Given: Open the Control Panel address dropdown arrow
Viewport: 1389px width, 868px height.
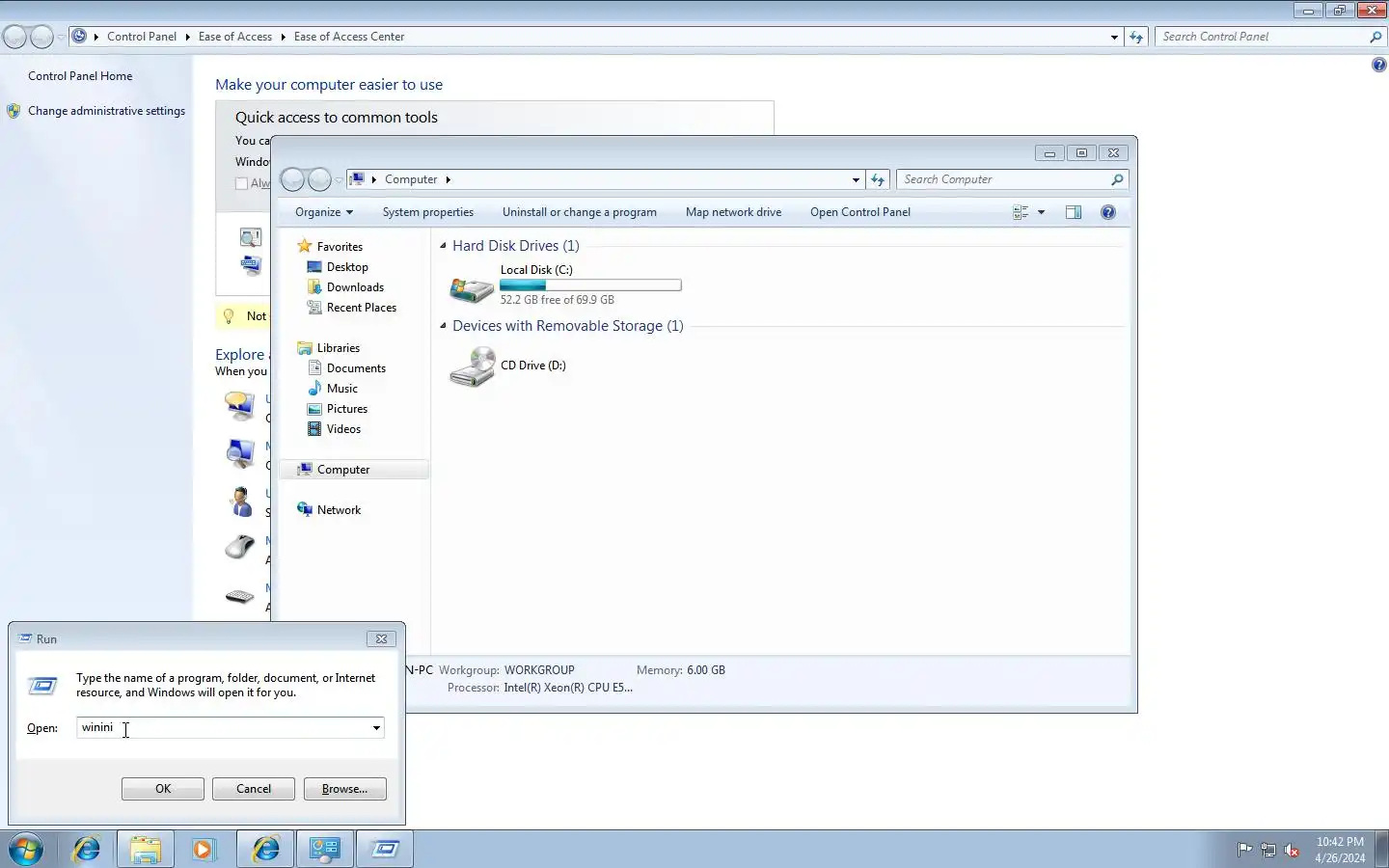Looking at the screenshot, I should pyautogui.click(x=1114, y=37).
